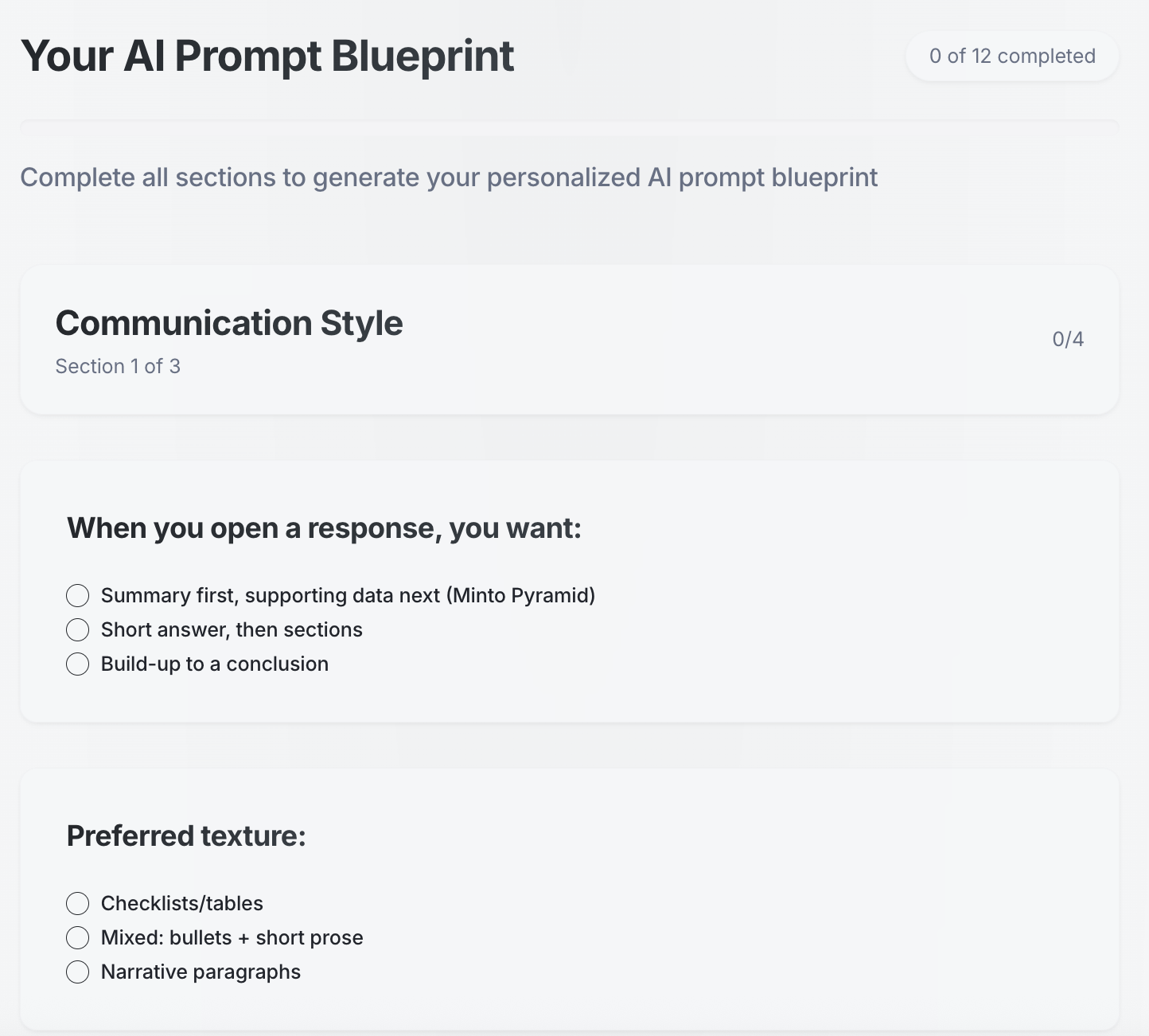
Task: Select Build-up to a conclusion radio button
Action: pos(77,664)
